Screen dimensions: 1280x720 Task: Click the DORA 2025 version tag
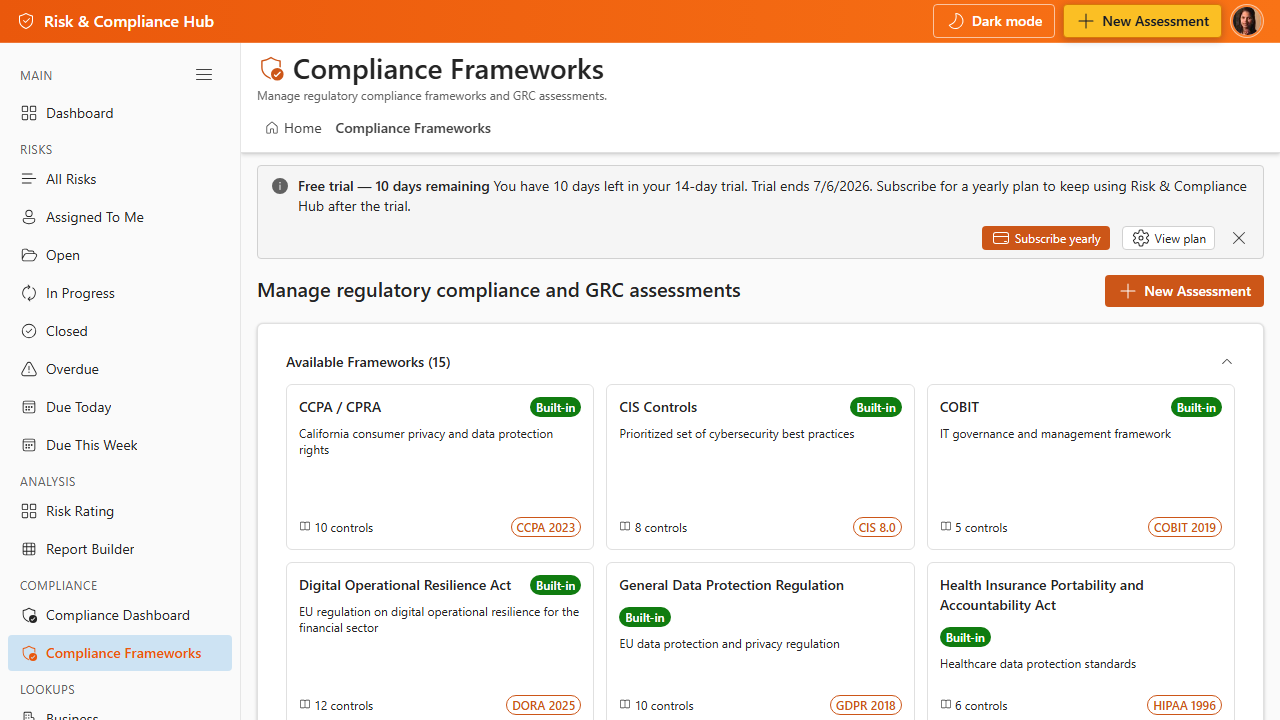click(544, 705)
